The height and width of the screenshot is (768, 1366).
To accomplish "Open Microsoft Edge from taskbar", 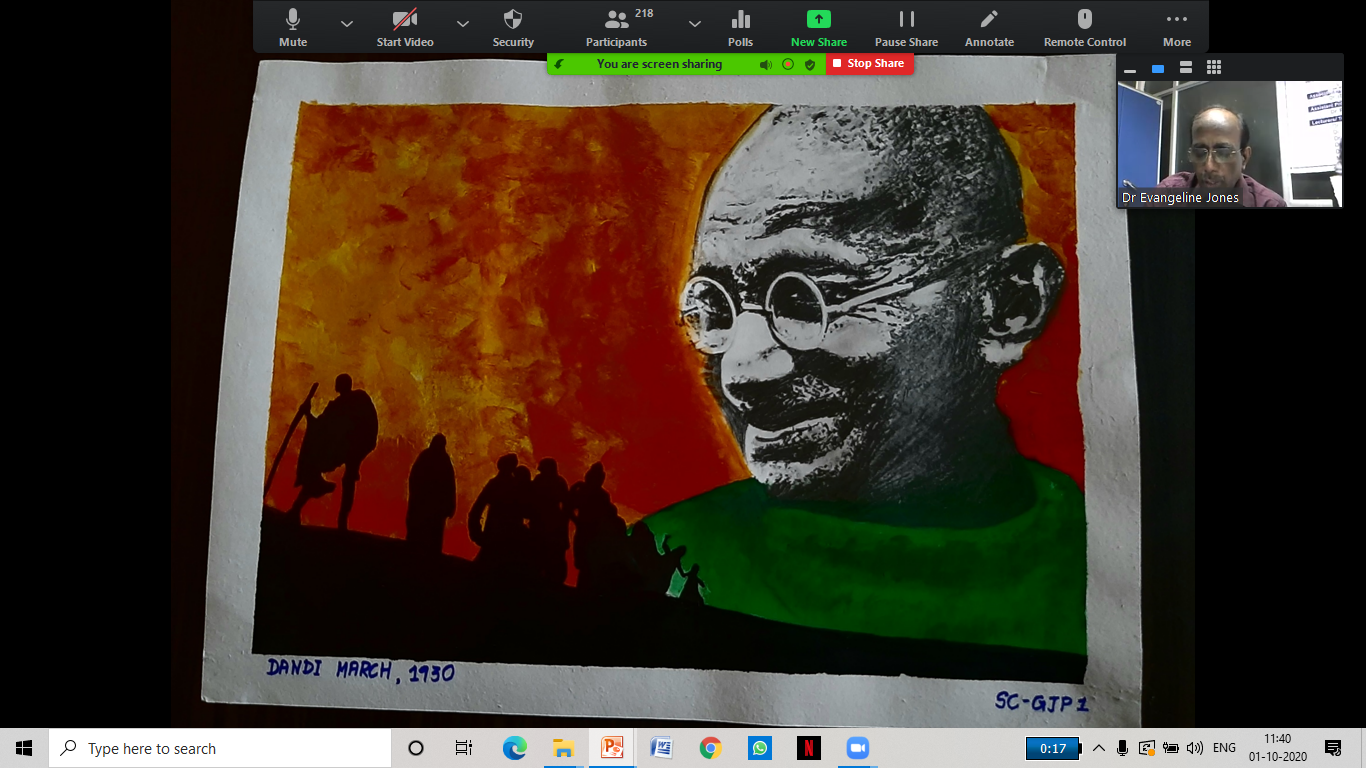I will 514,748.
